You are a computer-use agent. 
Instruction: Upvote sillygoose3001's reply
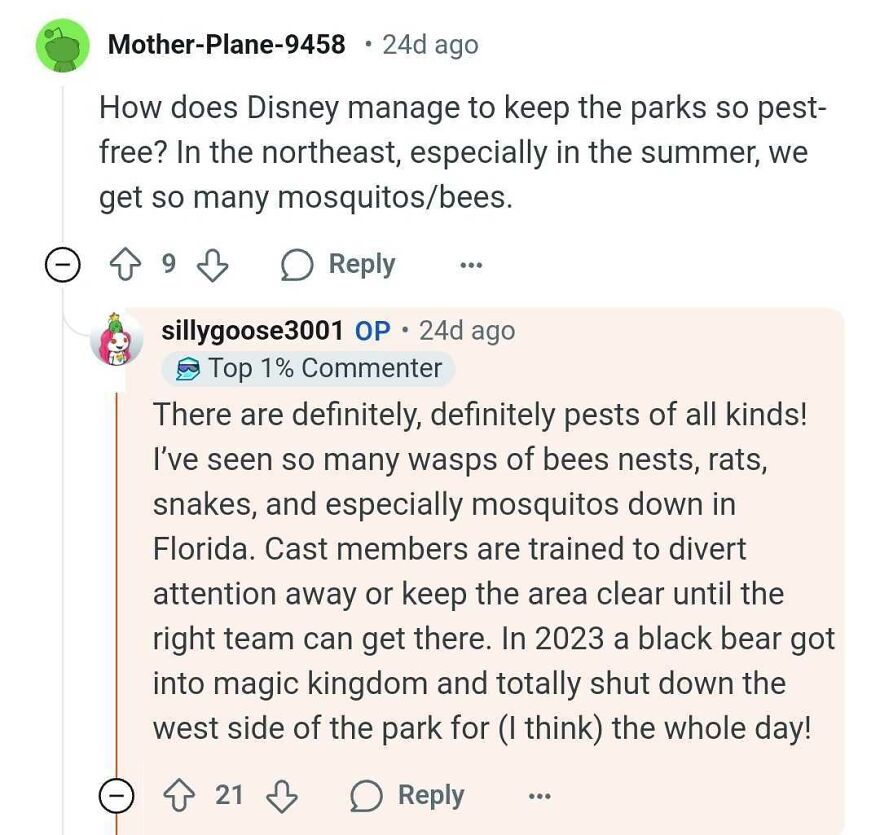(x=181, y=795)
